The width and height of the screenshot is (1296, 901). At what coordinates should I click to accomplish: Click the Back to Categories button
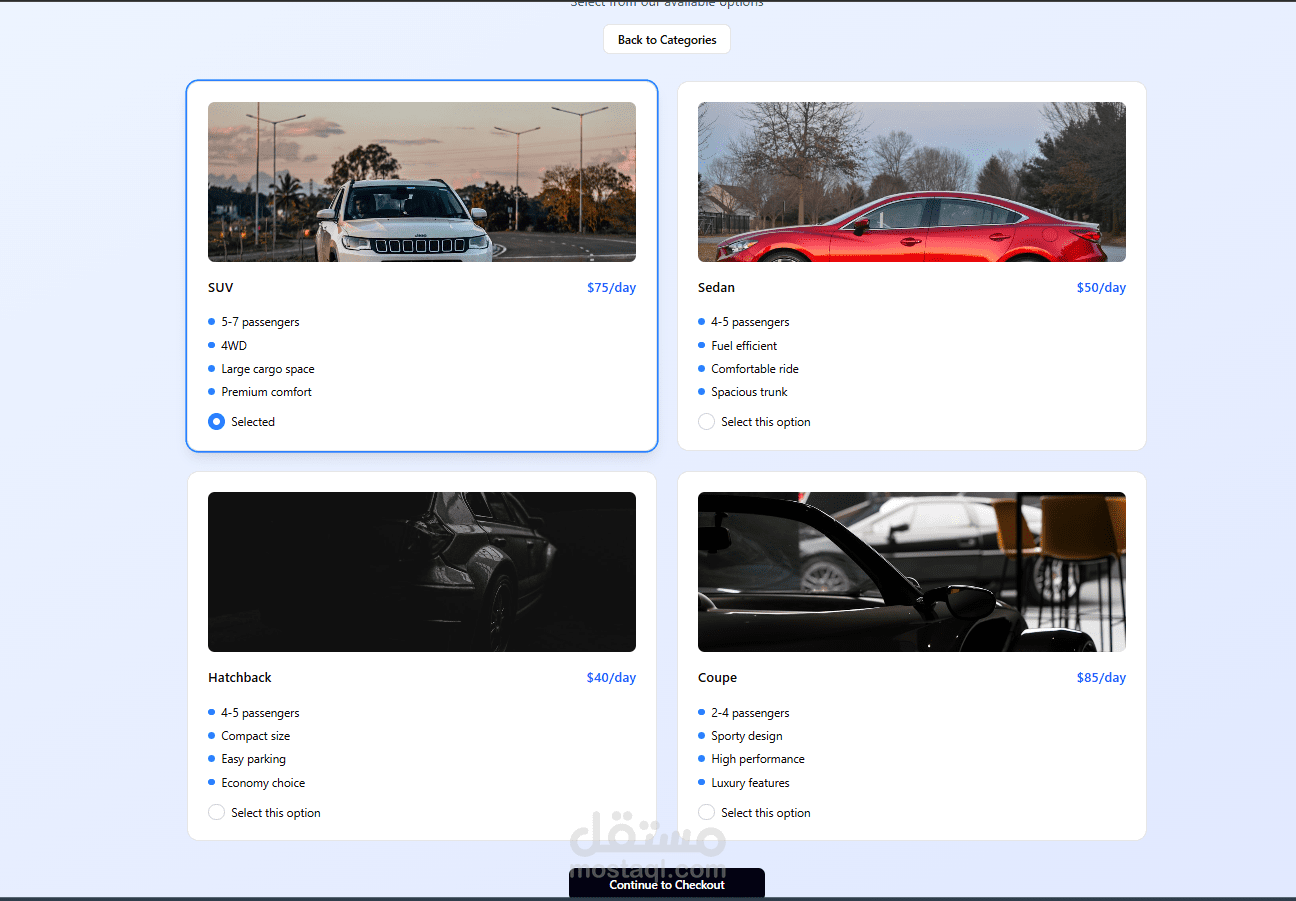[x=666, y=39]
